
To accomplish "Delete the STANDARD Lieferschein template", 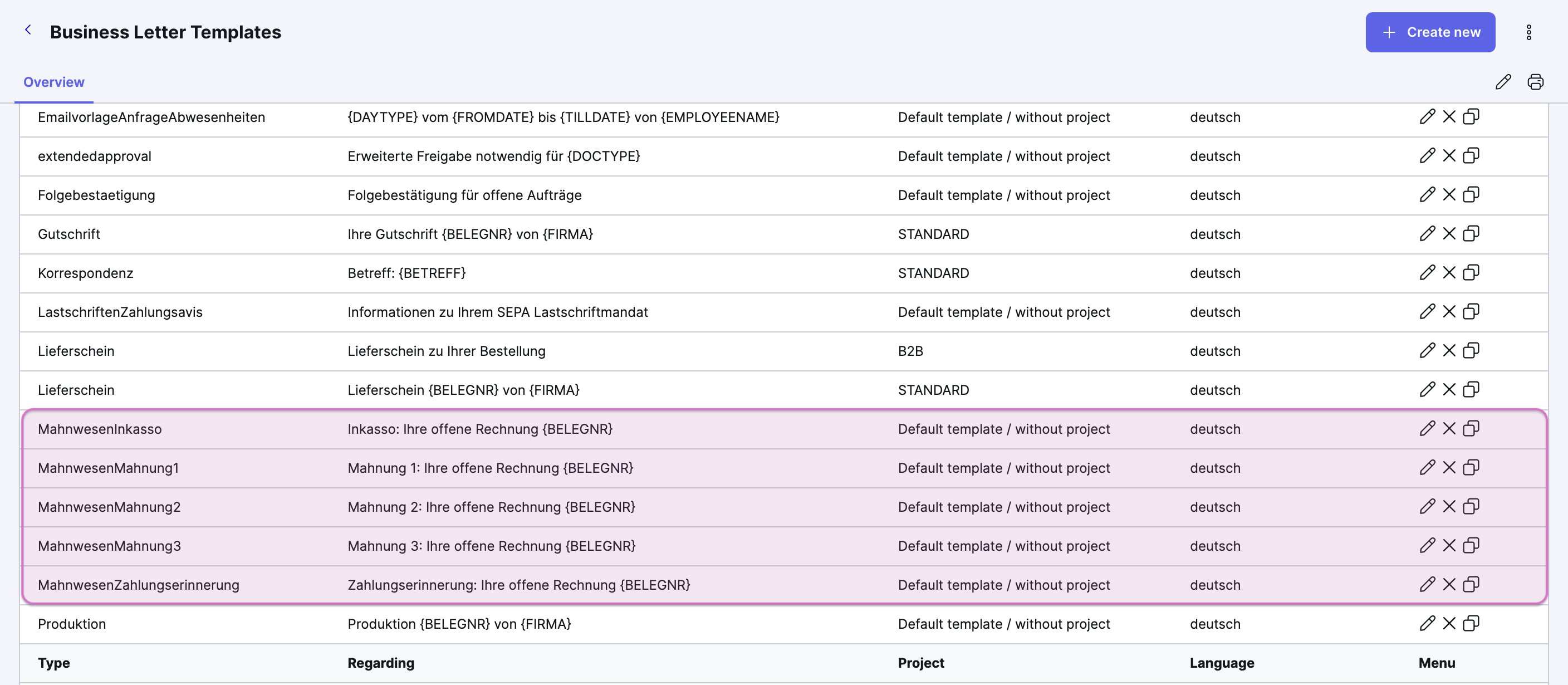I will pos(1449,390).
